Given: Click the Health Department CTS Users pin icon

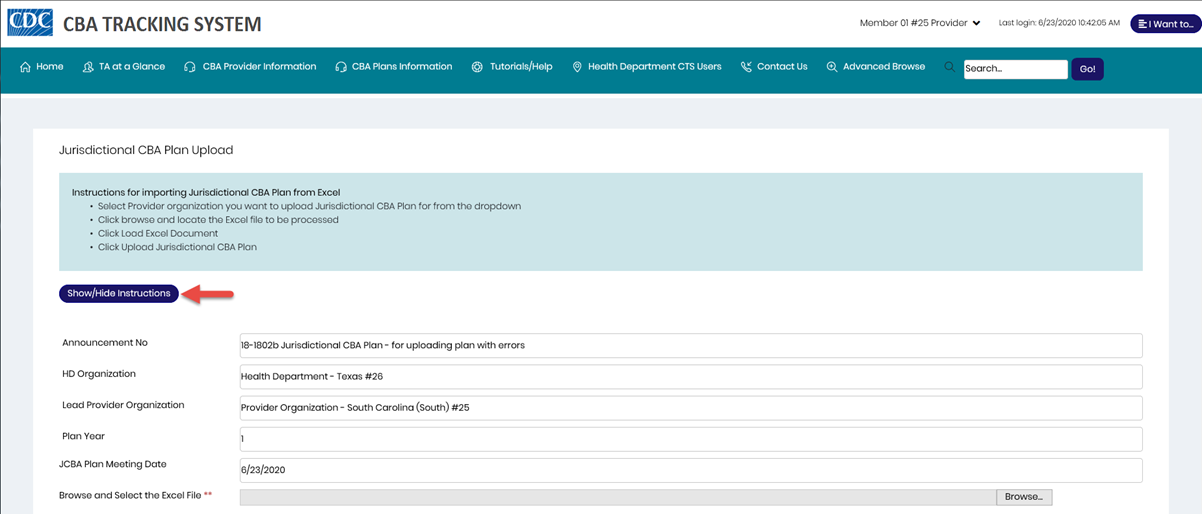Looking at the screenshot, I should pyautogui.click(x=577, y=67).
